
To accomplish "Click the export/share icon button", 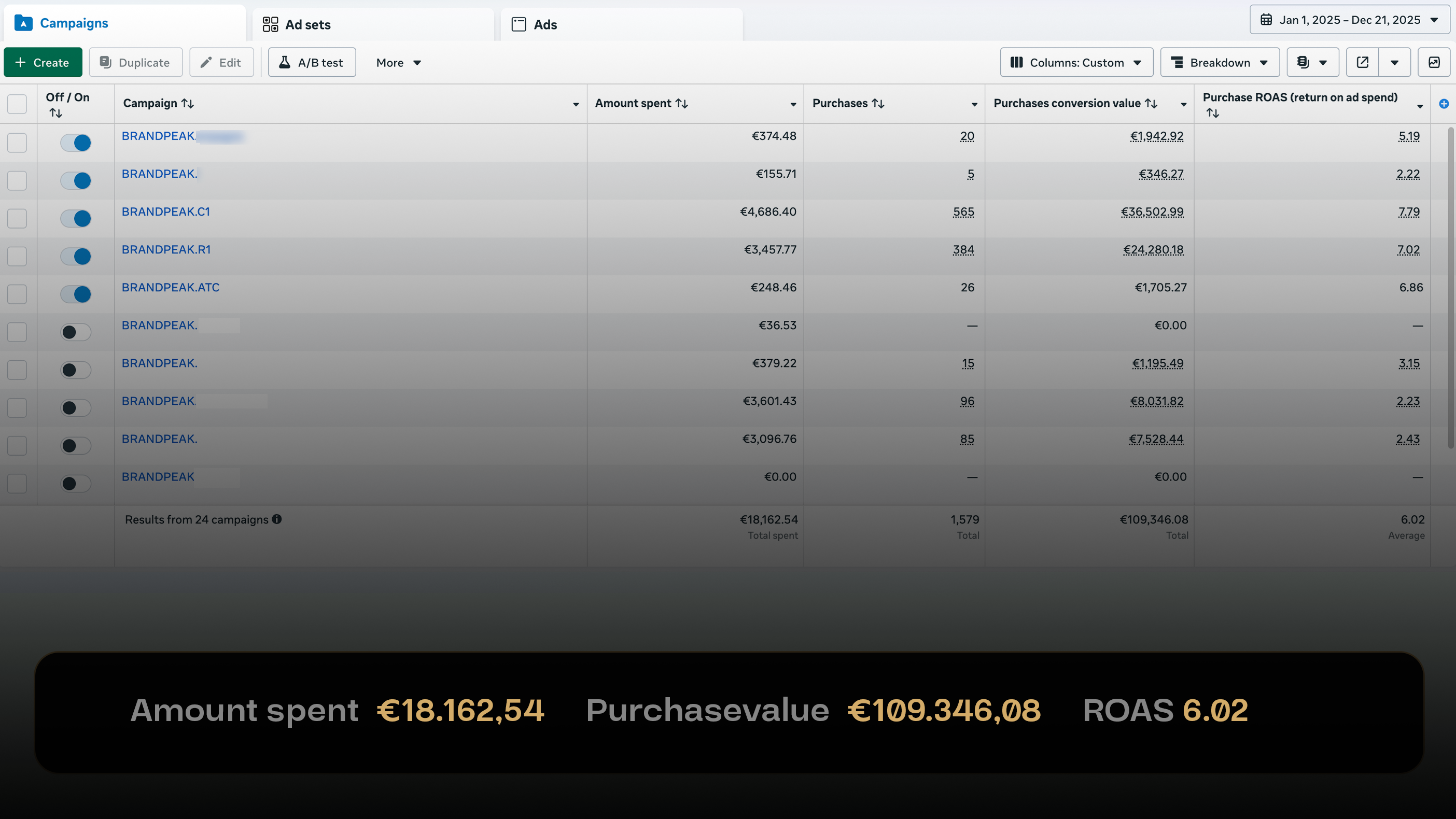I will click(x=1362, y=62).
